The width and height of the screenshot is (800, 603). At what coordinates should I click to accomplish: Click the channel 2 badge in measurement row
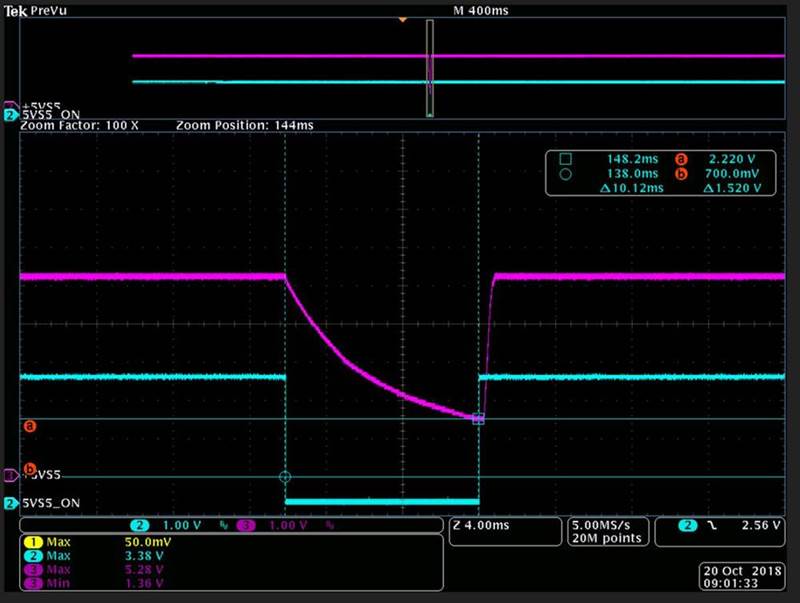pos(34,556)
